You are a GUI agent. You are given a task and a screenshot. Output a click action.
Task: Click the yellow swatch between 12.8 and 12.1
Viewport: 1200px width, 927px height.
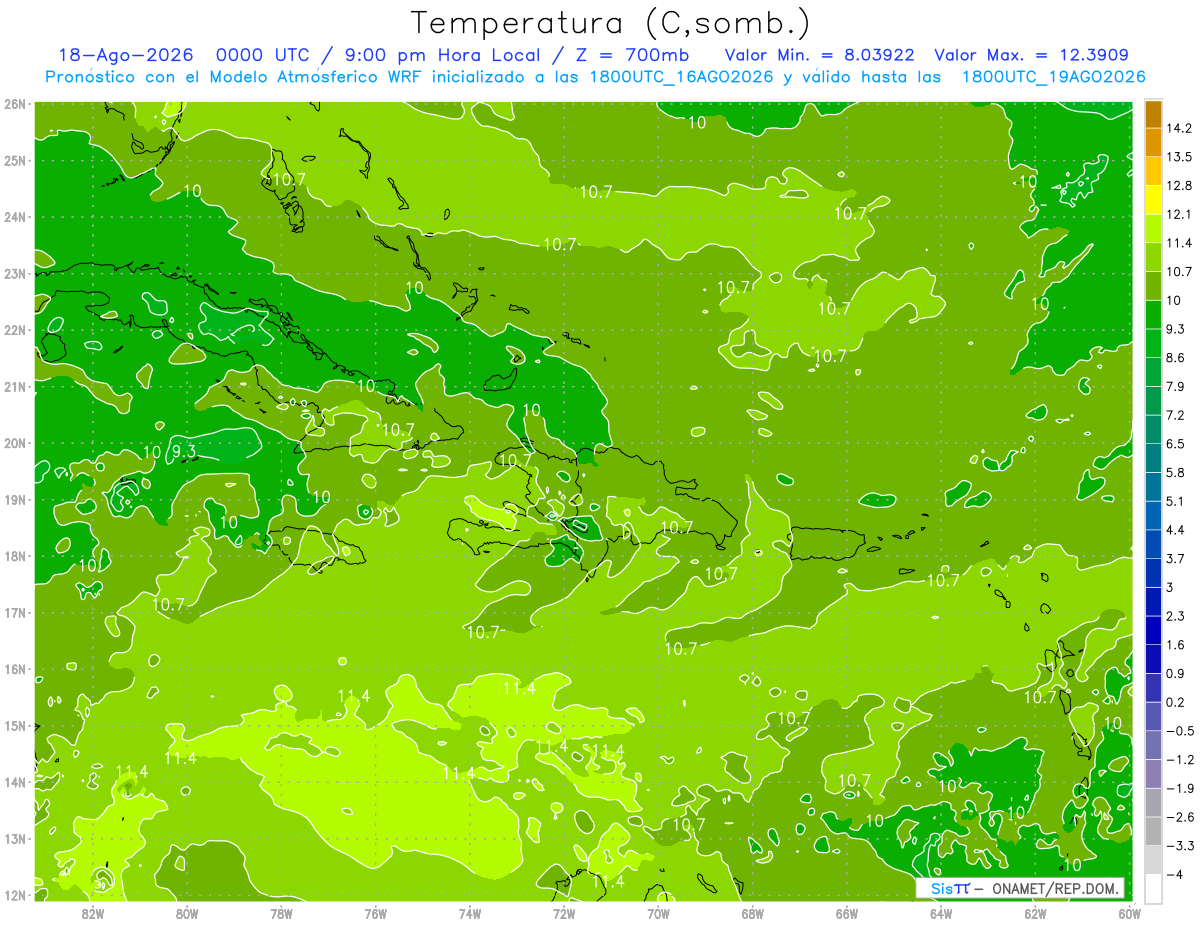(x=1153, y=199)
